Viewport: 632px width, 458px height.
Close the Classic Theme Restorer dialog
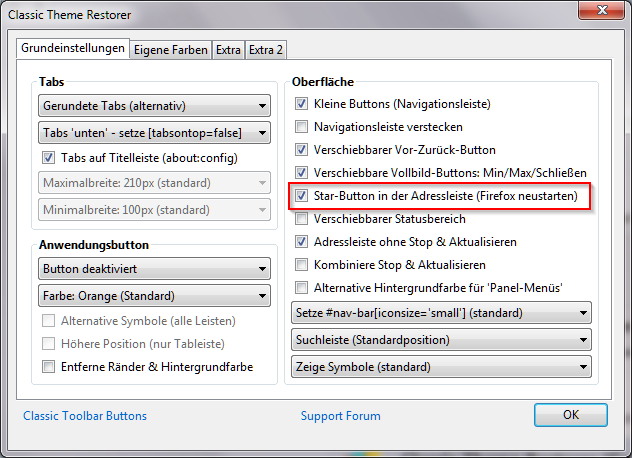(x=599, y=14)
